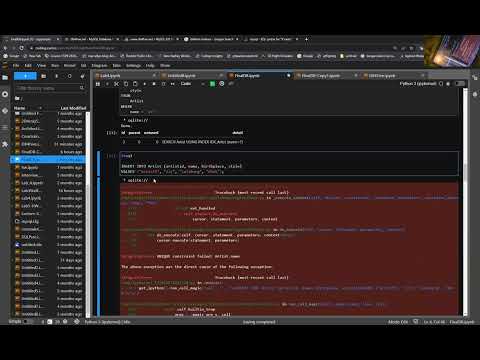Open running terminals and kernels sidebar icon
This screenshot has width=480, height=360.
5,94
